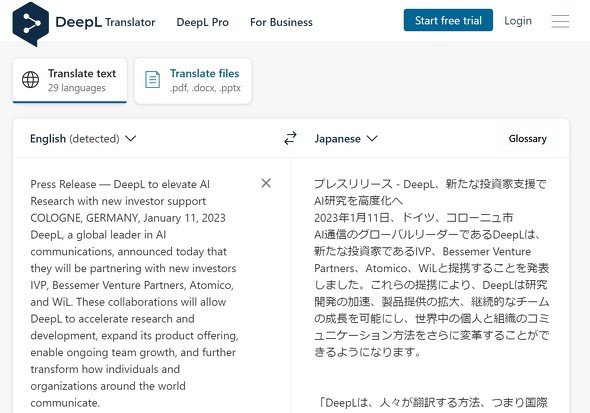Click the DeepL Translator title text
This screenshot has height=413, width=590.
pyautogui.click(x=105, y=22)
